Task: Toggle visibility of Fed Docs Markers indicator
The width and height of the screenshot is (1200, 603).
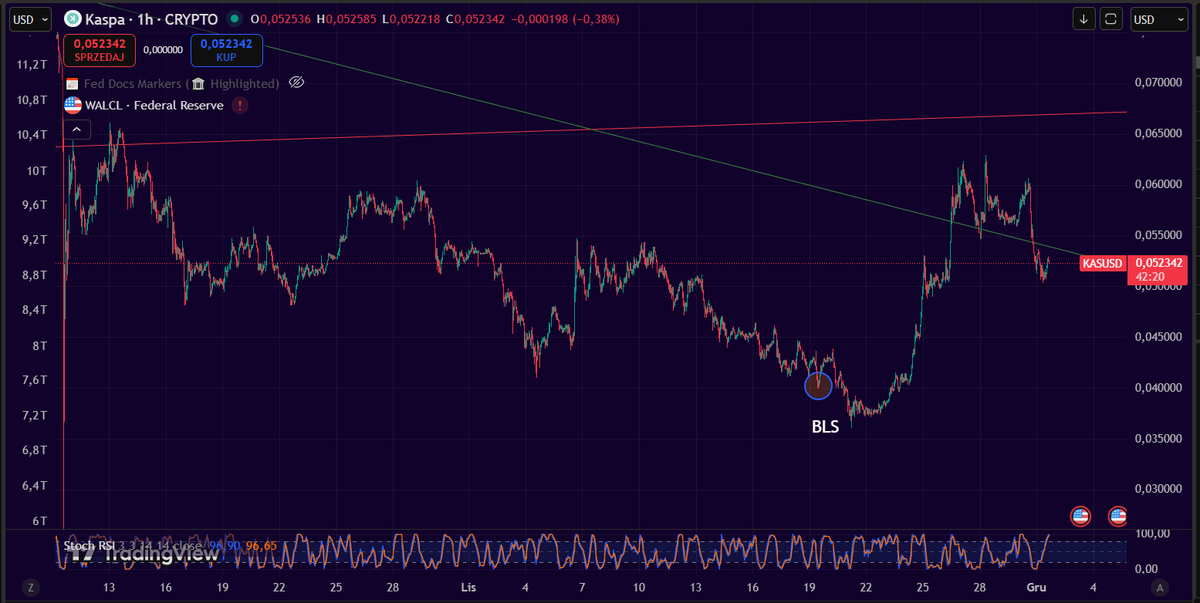Action: pyautogui.click(x=296, y=83)
